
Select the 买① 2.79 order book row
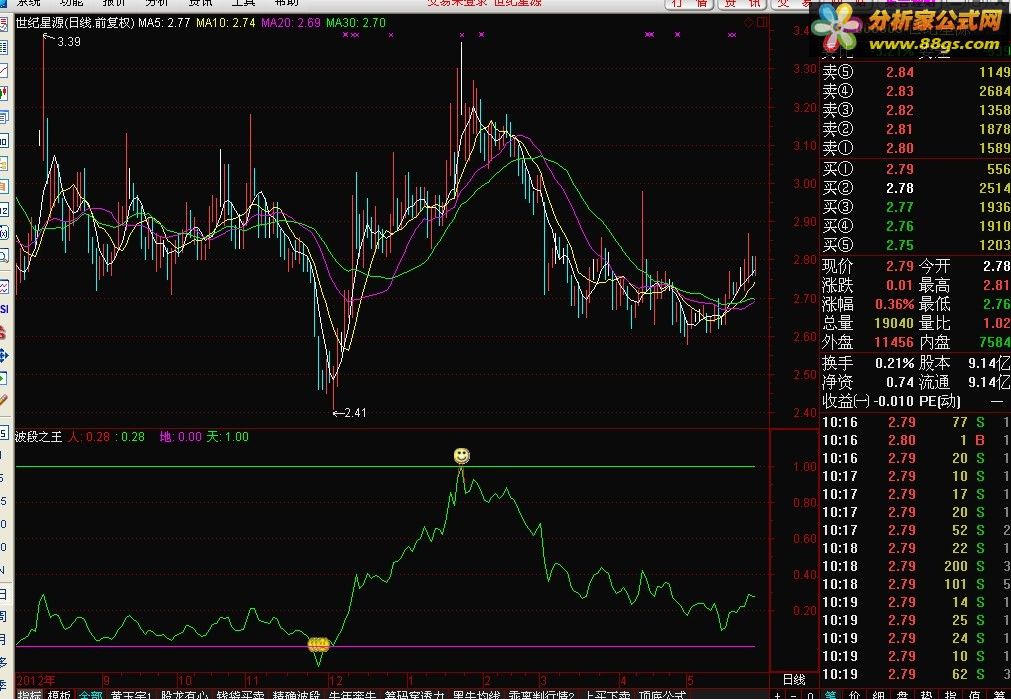click(x=916, y=169)
